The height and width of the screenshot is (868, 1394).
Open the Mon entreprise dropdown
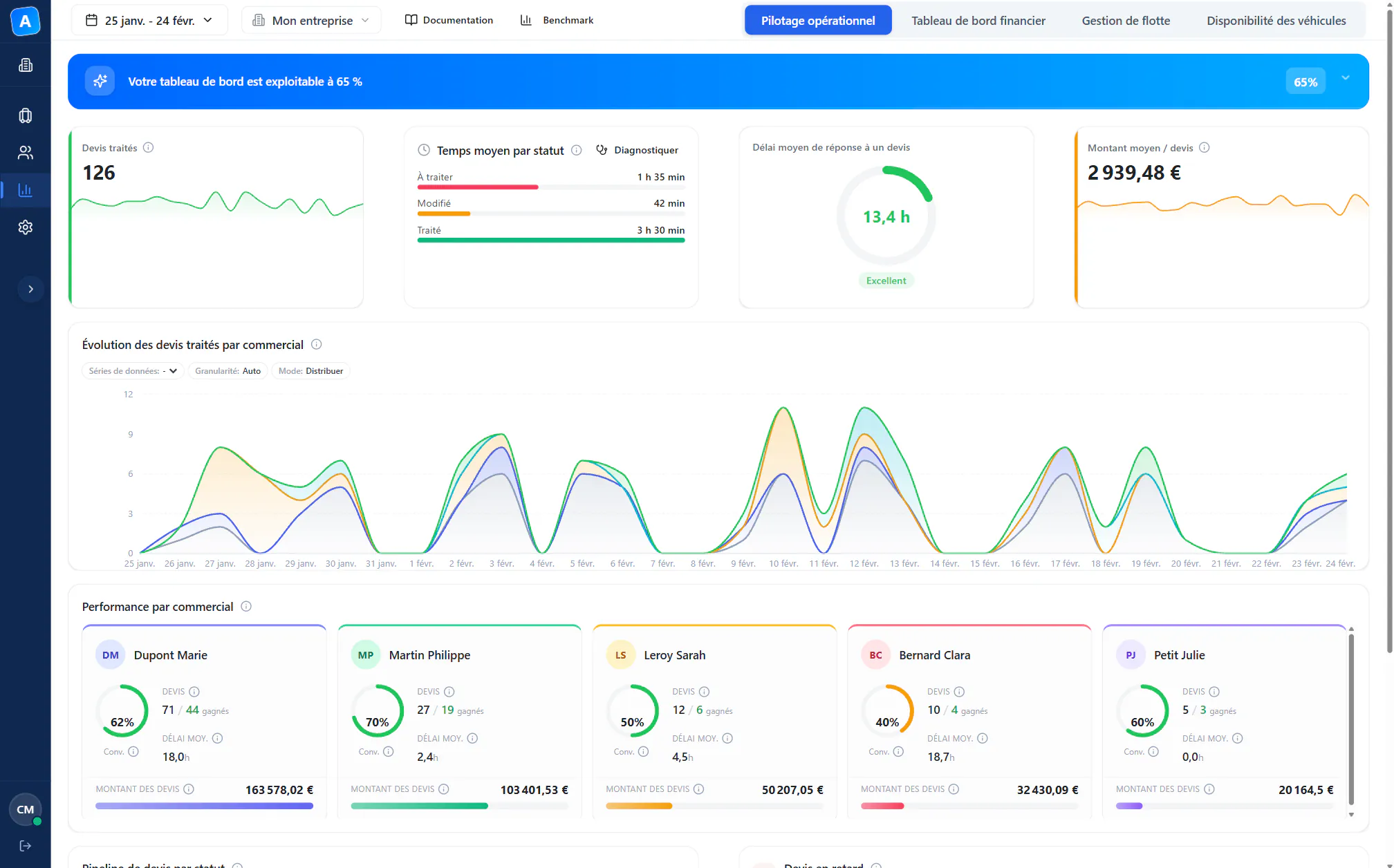pos(311,21)
